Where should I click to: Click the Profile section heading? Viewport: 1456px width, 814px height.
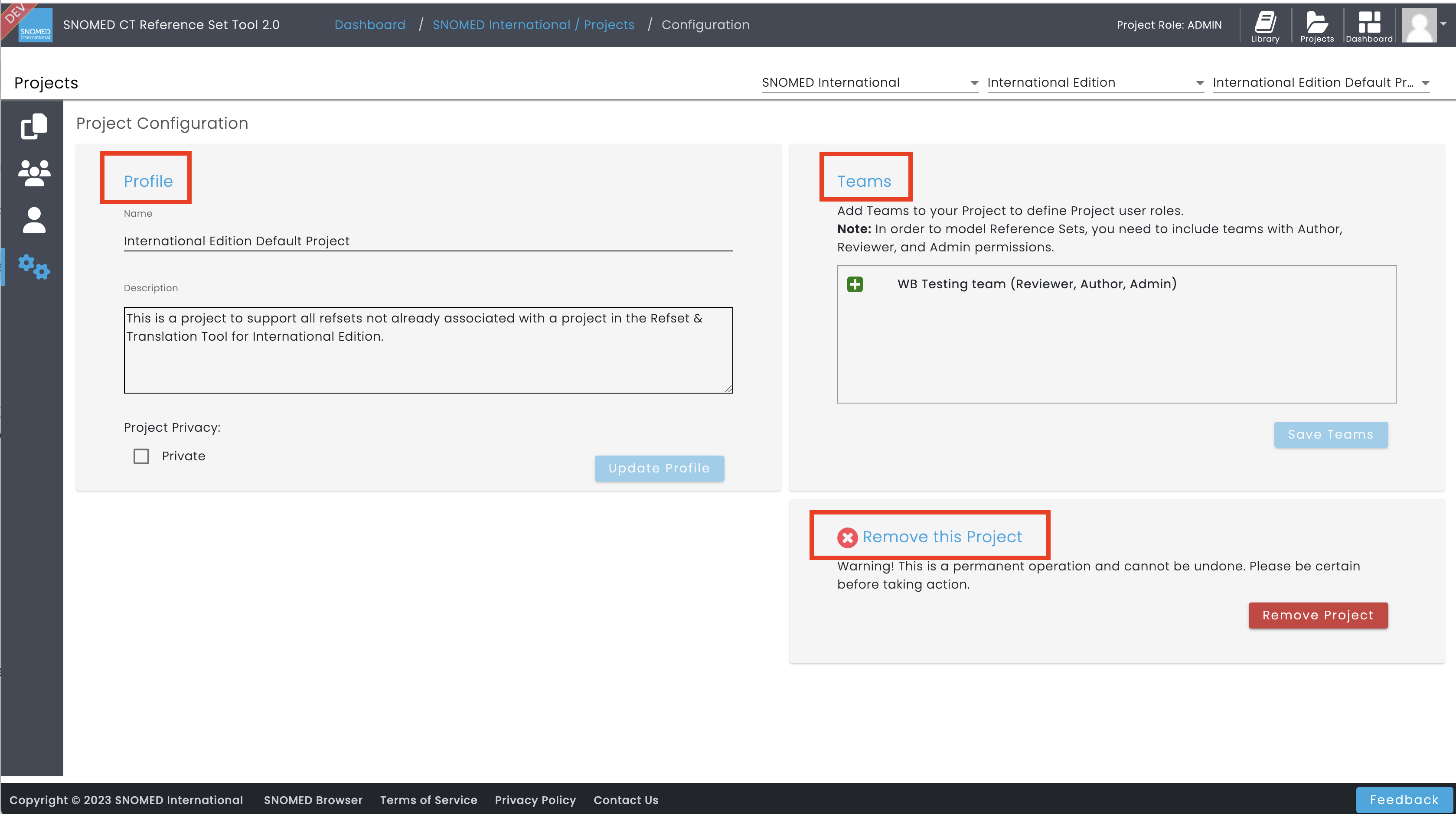tap(148, 181)
